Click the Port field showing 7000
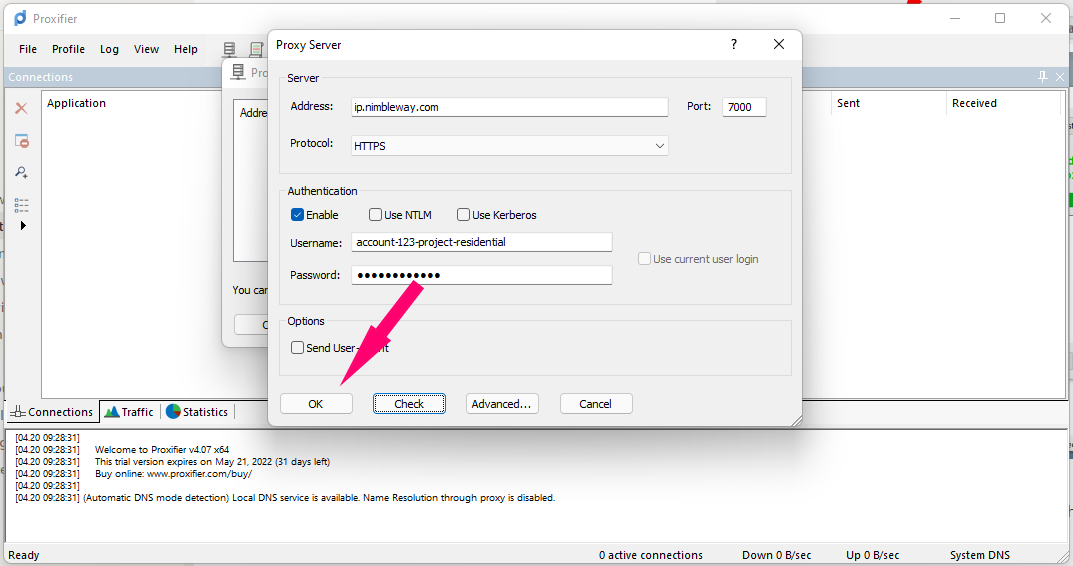 point(745,107)
